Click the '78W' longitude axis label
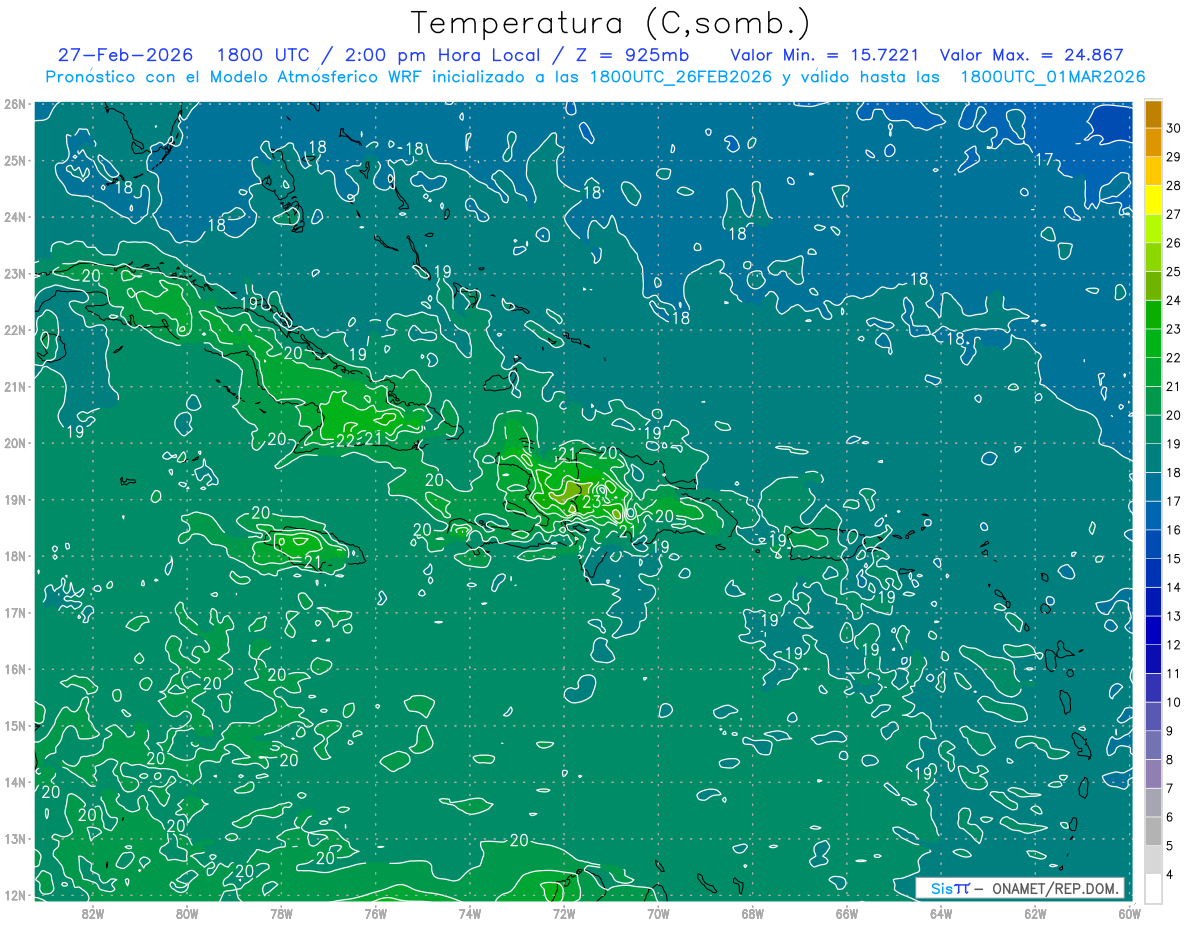The image size is (1200, 927). (x=281, y=914)
